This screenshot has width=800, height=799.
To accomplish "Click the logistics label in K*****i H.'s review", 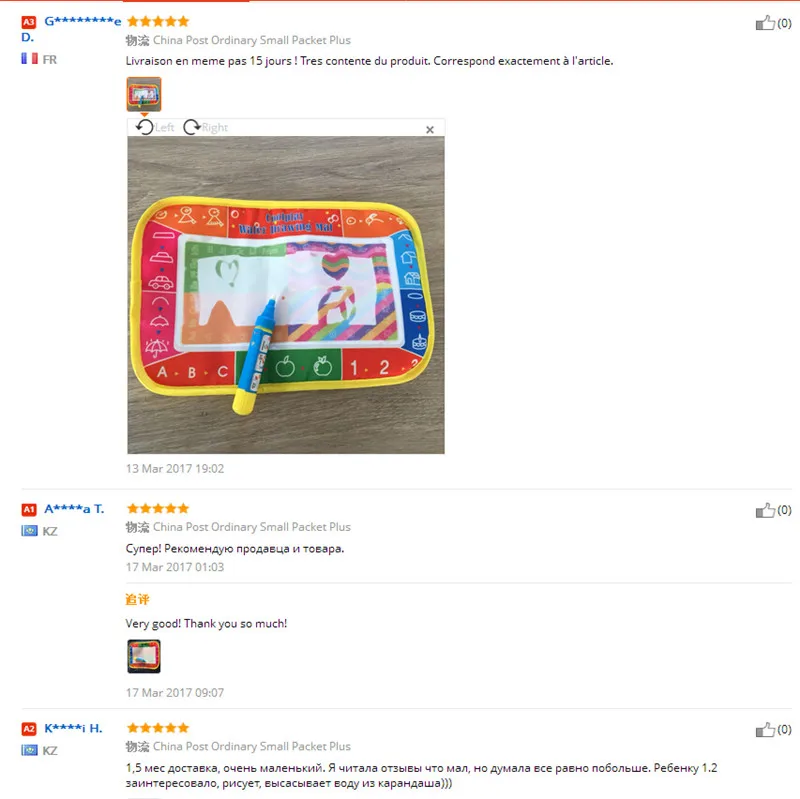I will 238,746.
